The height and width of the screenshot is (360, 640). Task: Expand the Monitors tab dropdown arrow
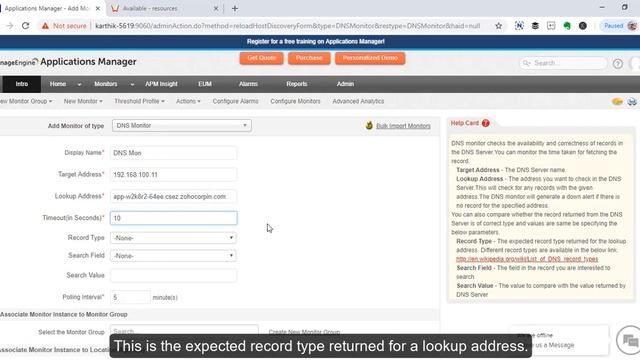click(x=132, y=84)
